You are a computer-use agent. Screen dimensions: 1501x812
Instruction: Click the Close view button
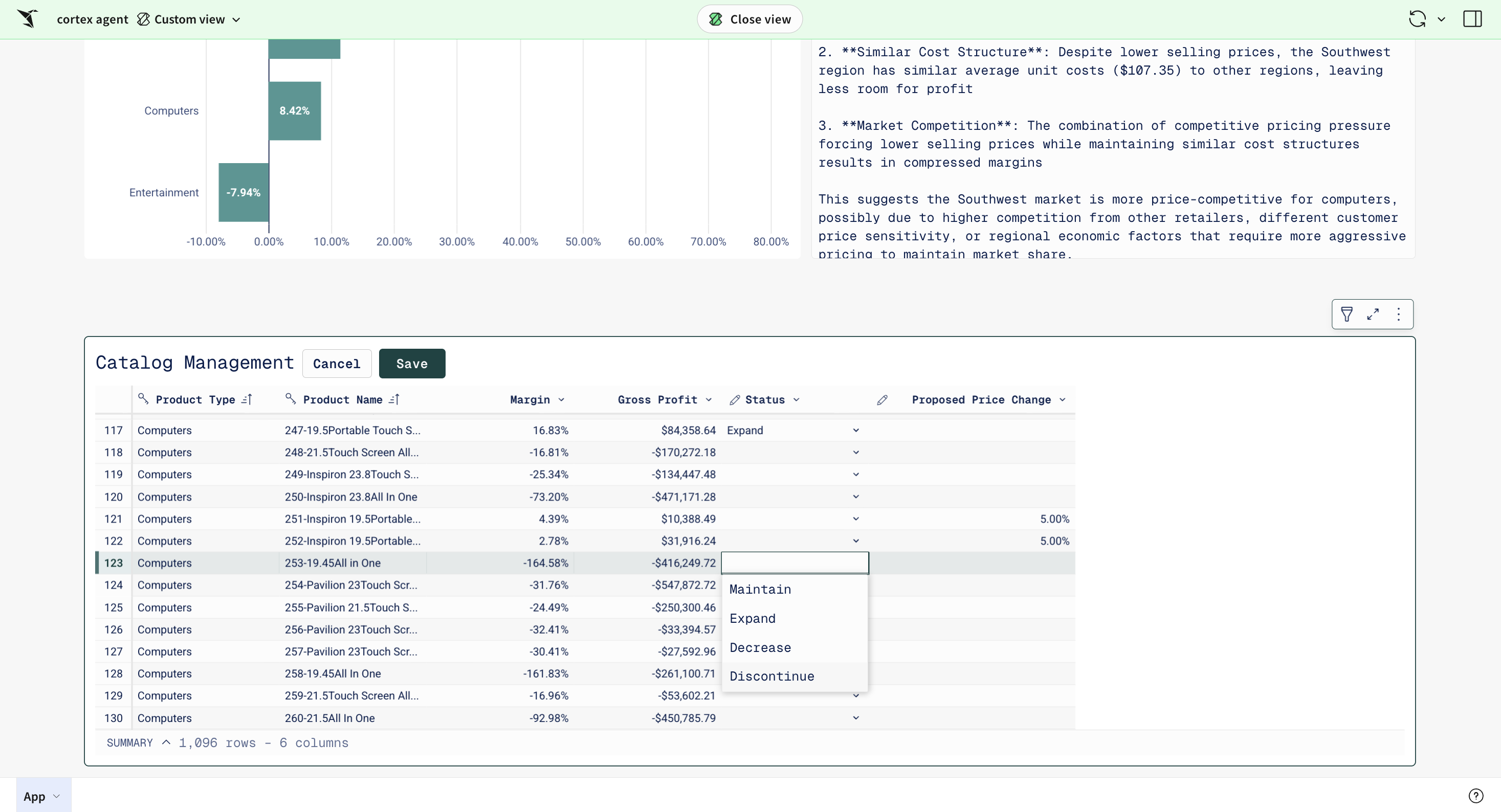[749, 19]
